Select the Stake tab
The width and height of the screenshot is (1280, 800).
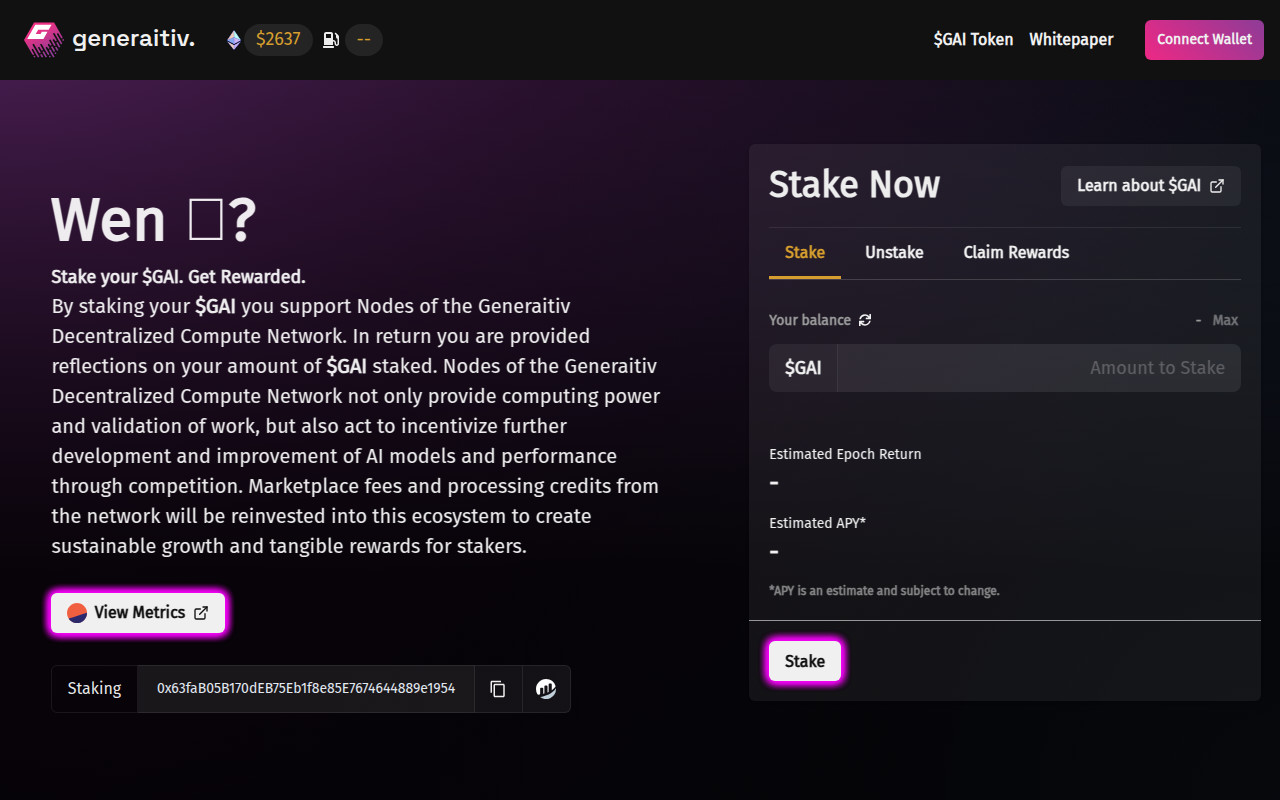[x=805, y=252]
